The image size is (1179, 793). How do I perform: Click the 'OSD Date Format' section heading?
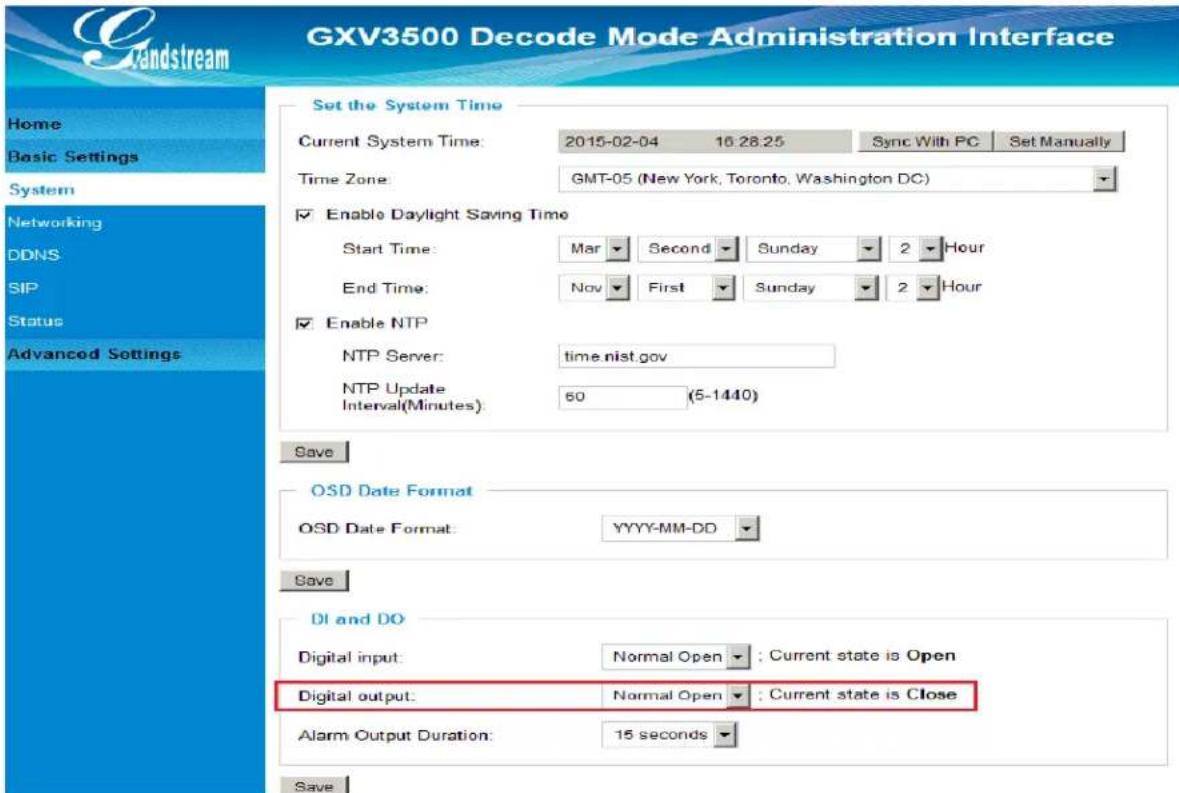pyautogui.click(x=392, y=491)
